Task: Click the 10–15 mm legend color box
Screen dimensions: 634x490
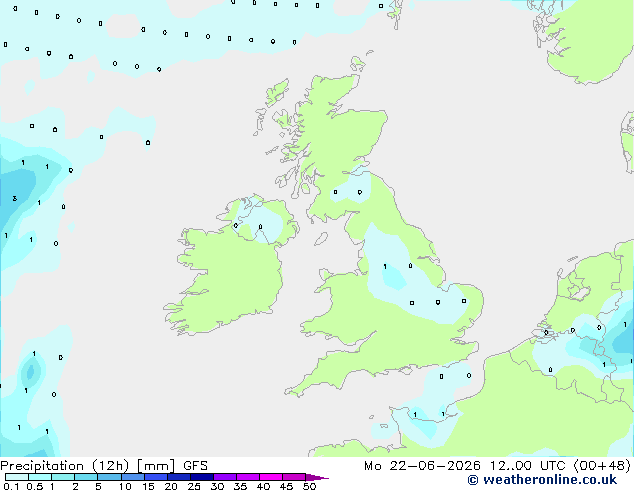Action: [132, 477]
